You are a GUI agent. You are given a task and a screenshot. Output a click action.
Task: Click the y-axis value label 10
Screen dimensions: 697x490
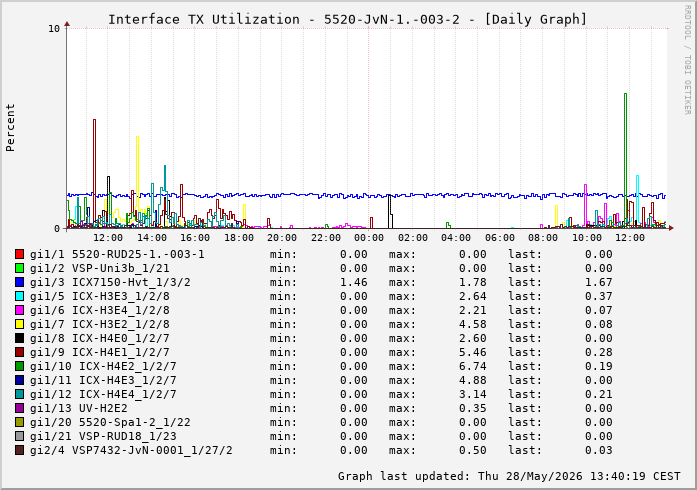coord(54,29)
